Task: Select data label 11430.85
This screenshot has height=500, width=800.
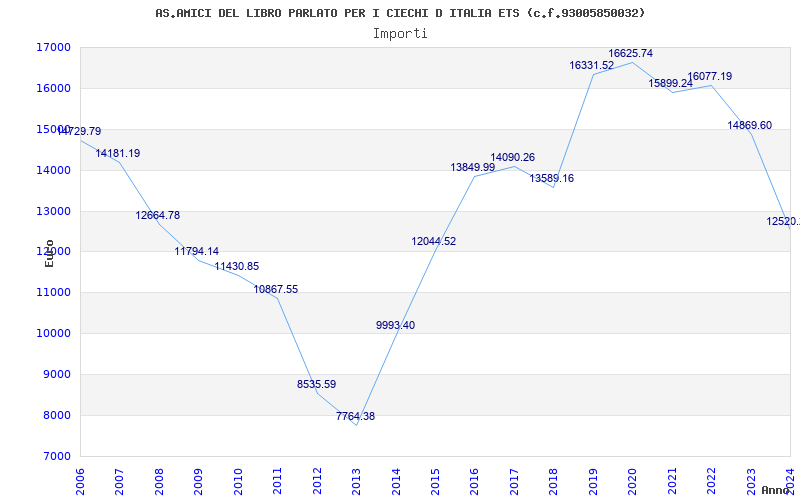Action: click(237, 266)
